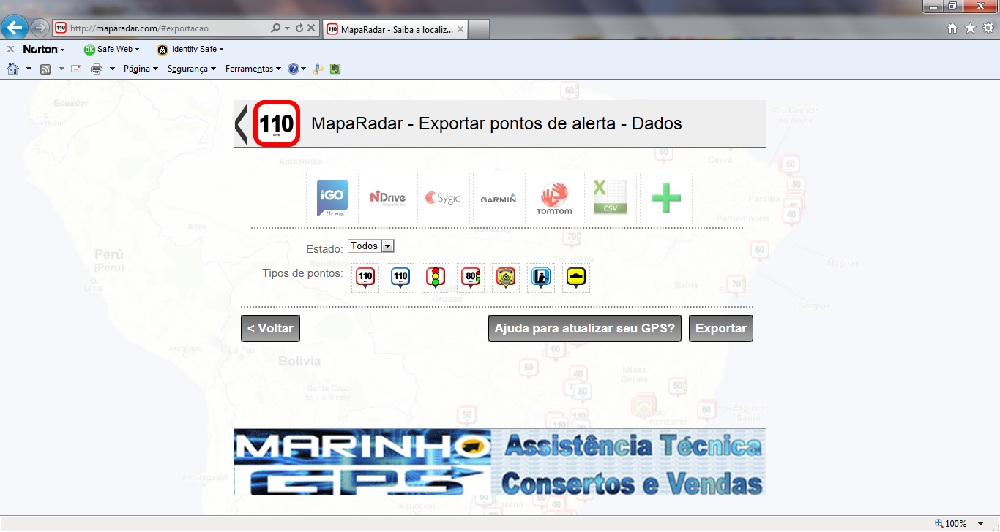This screenshot has height=532, width=1000.
Task: Click the green plus more formats icon
Action: 666,198
